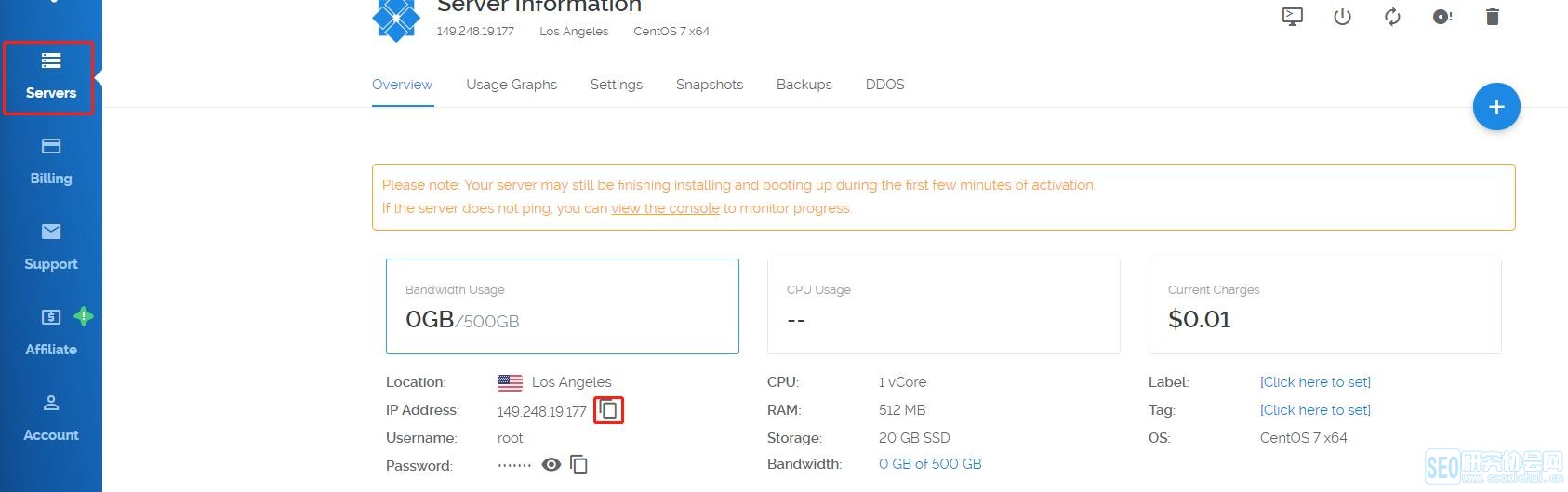Screen dimensions: 1568x492
Task: Open the DDOS tab
Action: (884, 85)
